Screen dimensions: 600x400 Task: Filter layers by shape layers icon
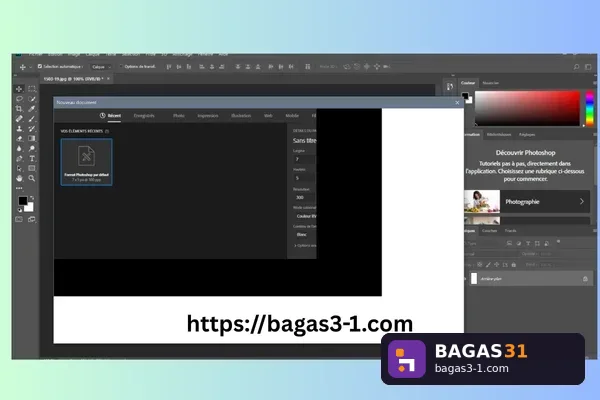pyautogui.click(x=537, y=243)
